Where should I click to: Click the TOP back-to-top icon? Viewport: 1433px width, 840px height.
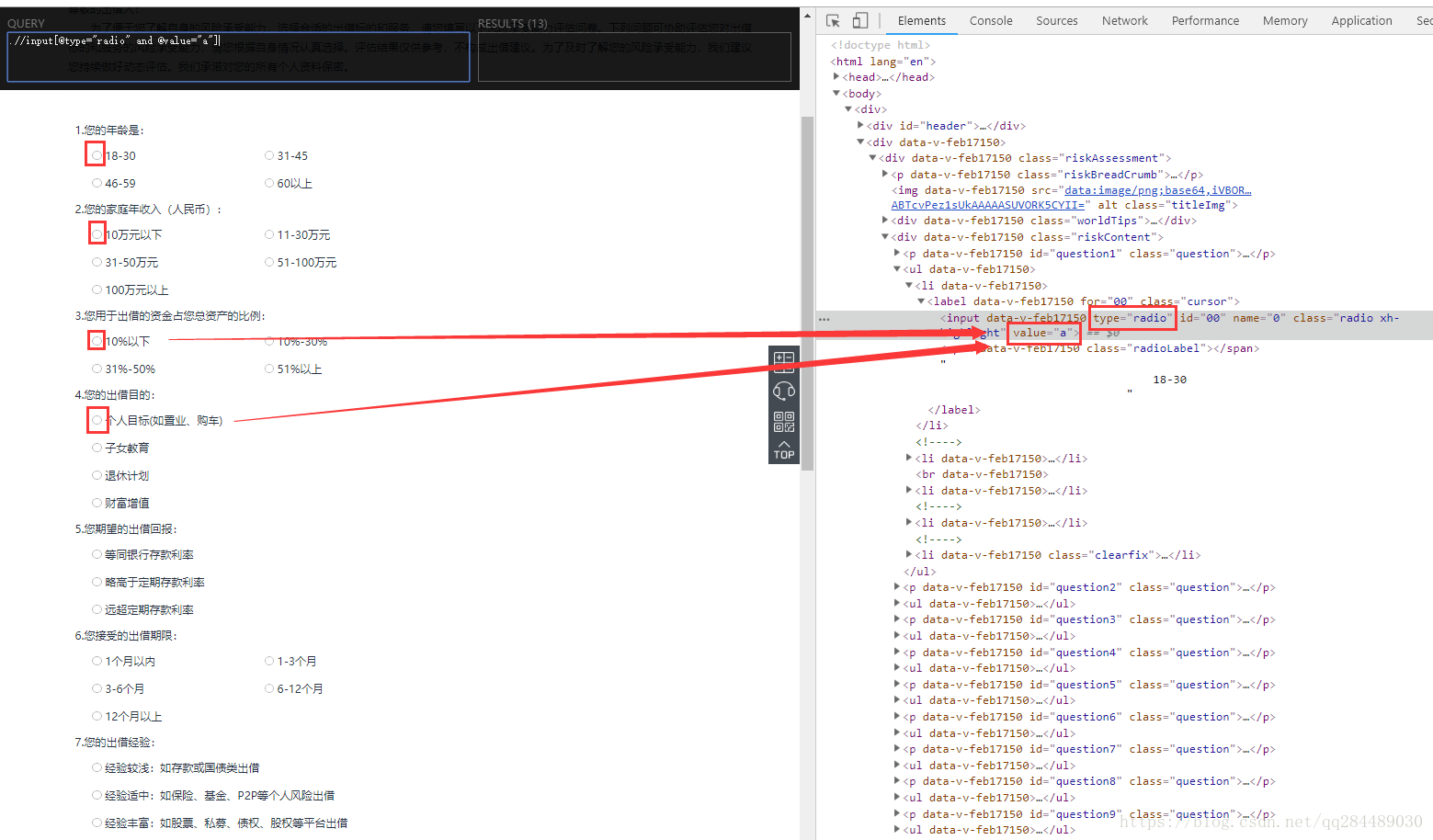pos(784,450)
